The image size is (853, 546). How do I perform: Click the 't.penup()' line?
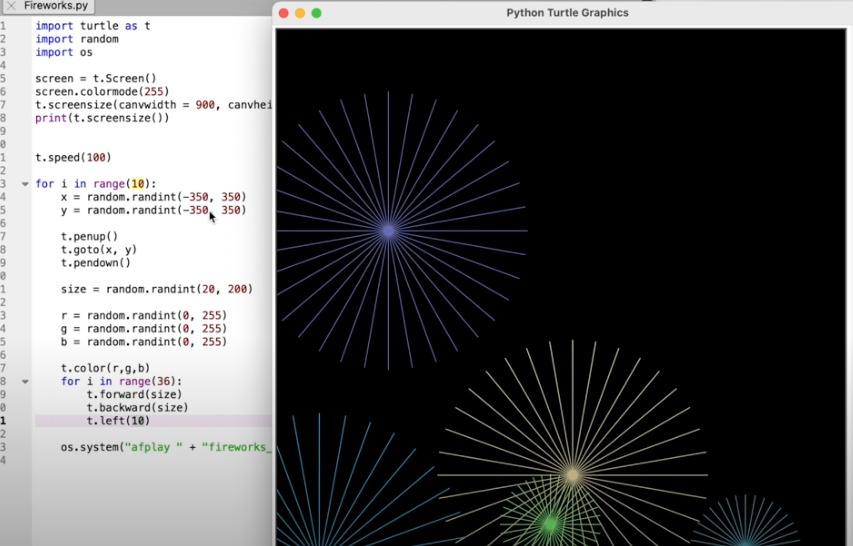89,237
